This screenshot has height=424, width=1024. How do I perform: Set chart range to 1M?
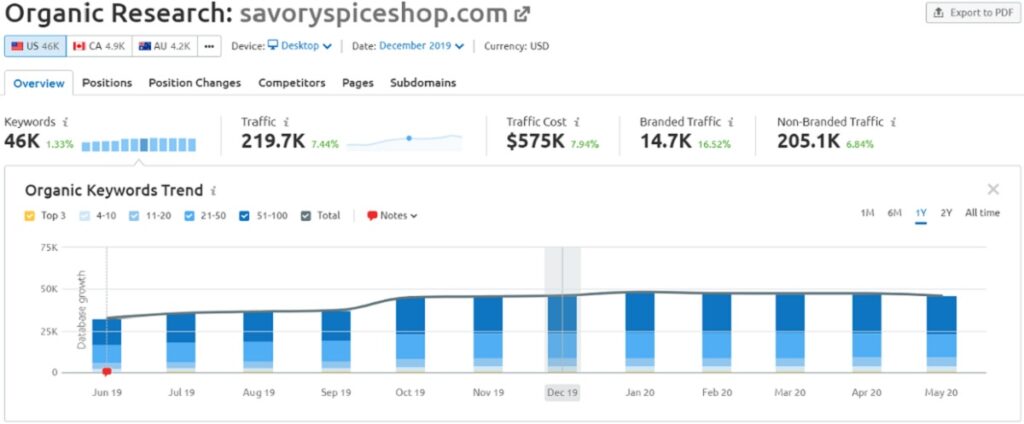[x=867, y=213]
